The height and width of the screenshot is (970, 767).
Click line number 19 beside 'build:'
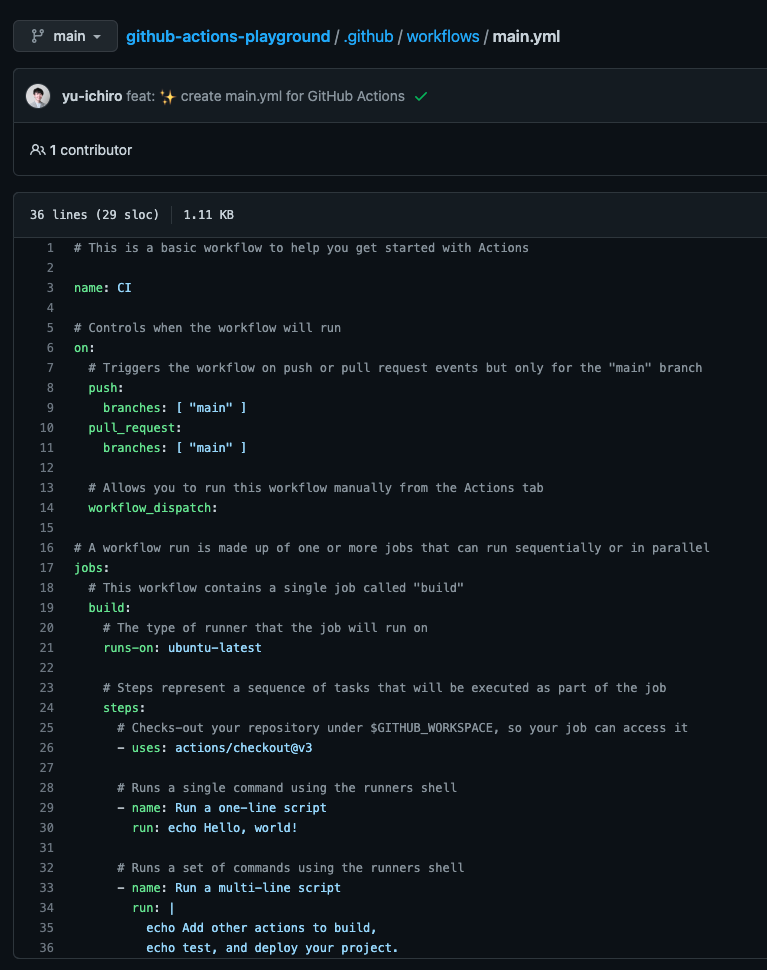pyautogui.click(x=46, y=607)
